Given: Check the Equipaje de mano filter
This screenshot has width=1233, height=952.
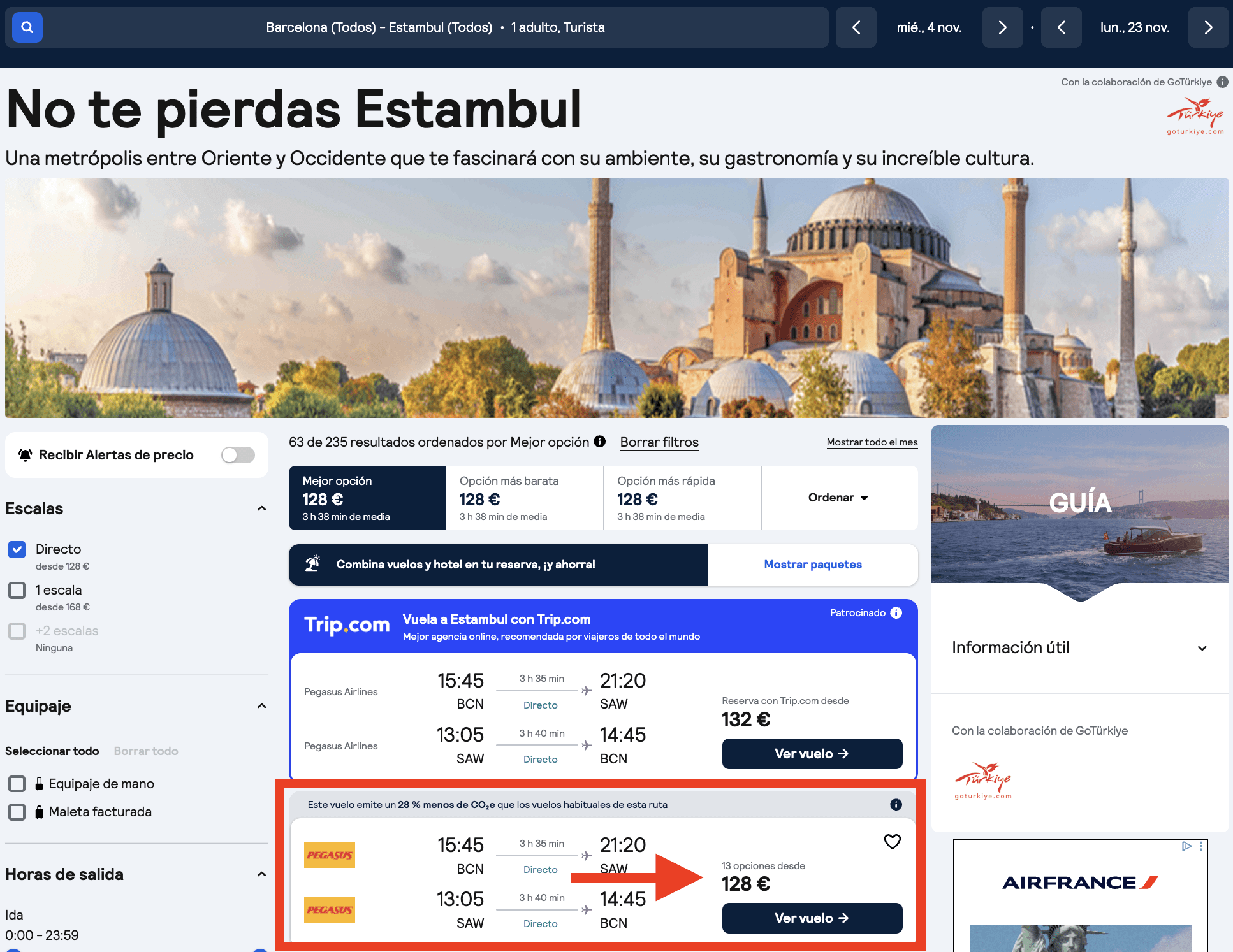Looking at the screenshot, I should coord(17,783).
